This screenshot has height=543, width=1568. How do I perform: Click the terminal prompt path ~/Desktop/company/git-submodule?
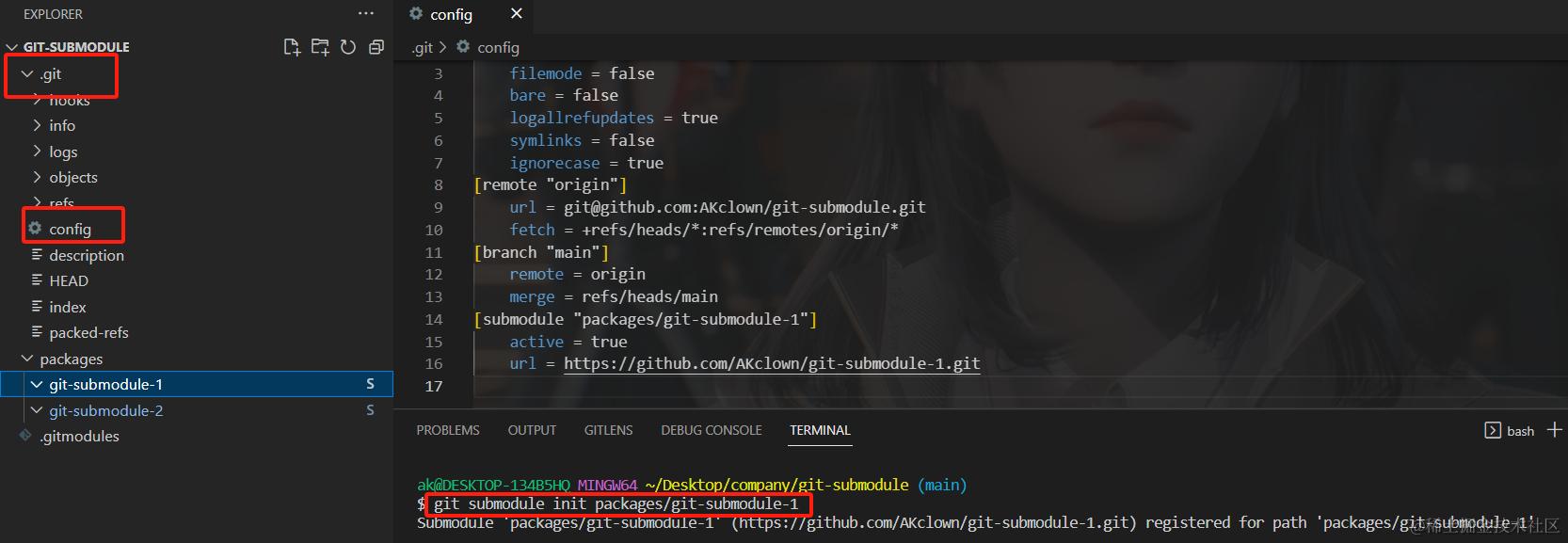[x=776, y=485]
